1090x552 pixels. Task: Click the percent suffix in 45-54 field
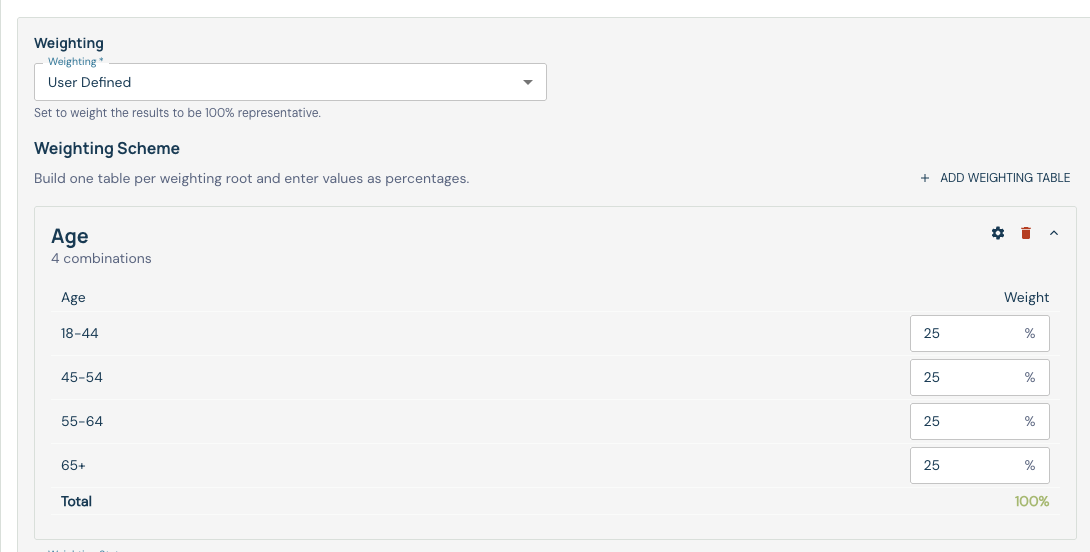tap(1030, 378)
